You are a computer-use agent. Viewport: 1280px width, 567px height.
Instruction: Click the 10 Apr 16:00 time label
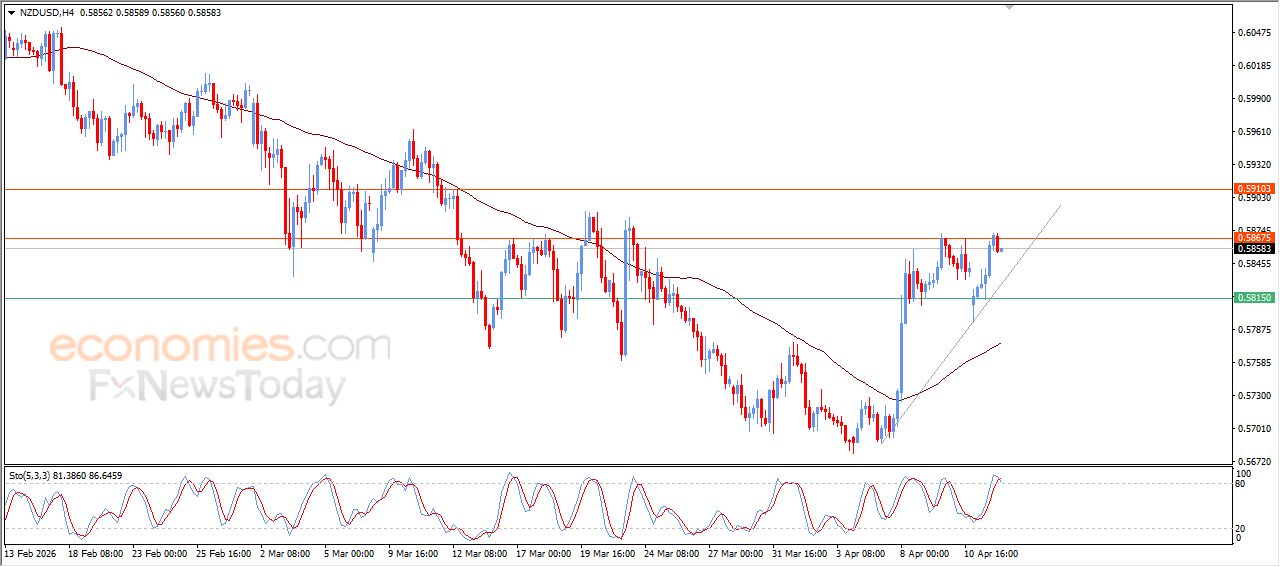990,552
